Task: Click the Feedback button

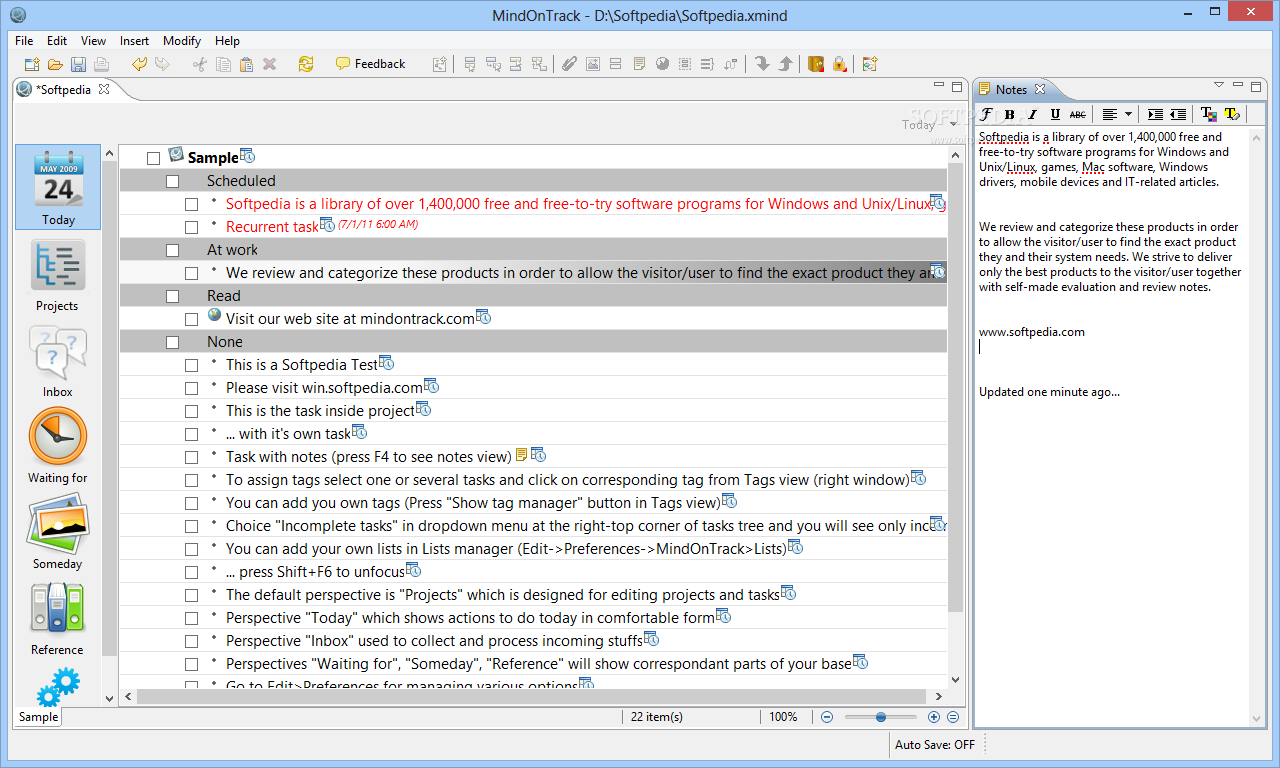Action: pyautogui.click(x=370, y=64)
